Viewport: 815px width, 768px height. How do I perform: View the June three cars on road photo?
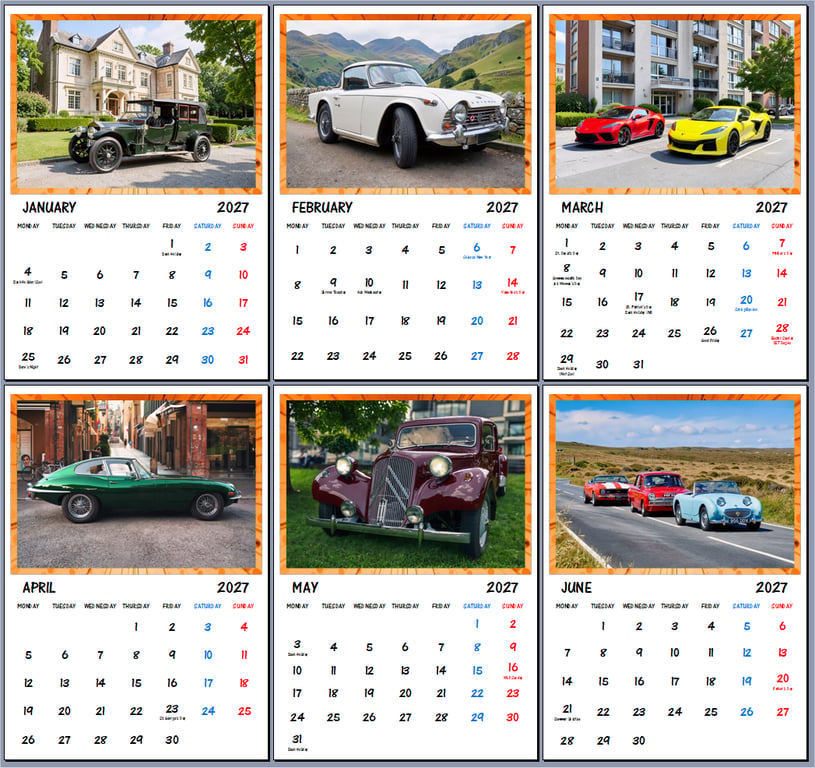coord(675,484)
